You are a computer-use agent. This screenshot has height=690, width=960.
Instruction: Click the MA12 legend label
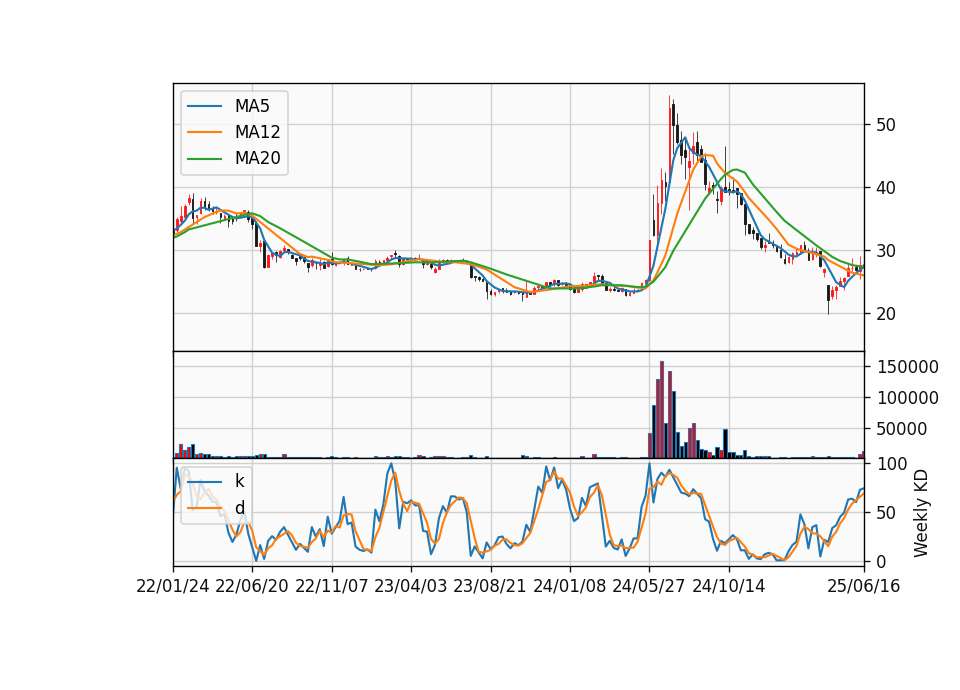pyautogui.click(x=257, y=132)
